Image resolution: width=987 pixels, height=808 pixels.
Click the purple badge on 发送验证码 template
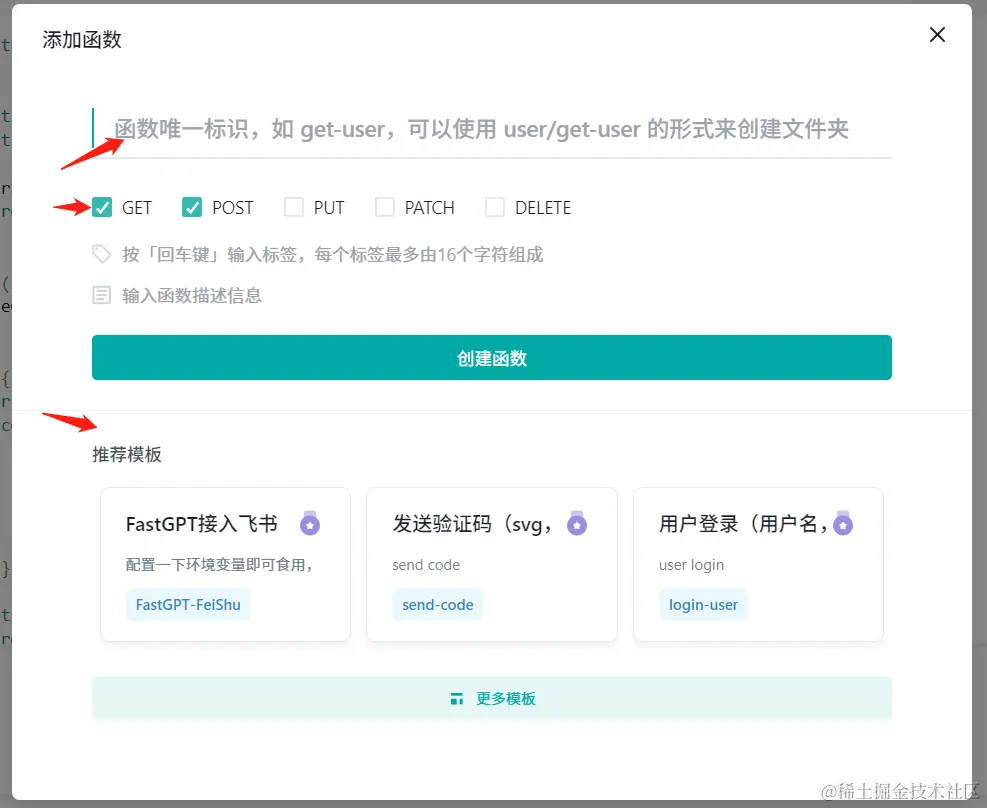click(577, 522)
